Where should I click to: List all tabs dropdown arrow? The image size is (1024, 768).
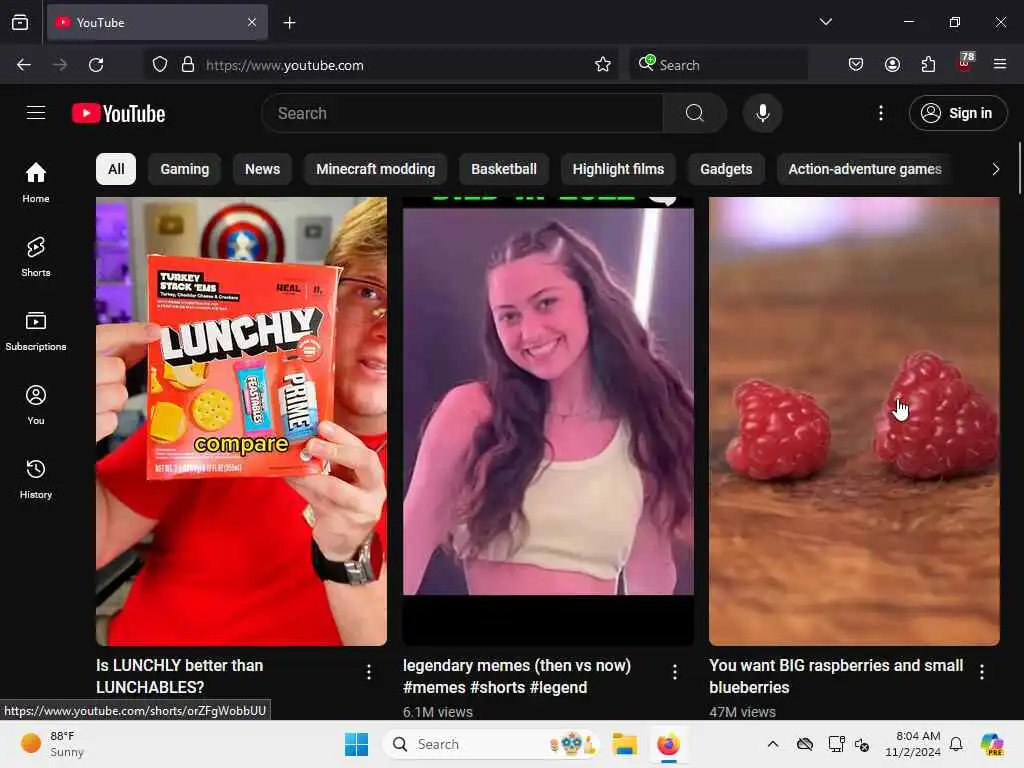point(825,22)
